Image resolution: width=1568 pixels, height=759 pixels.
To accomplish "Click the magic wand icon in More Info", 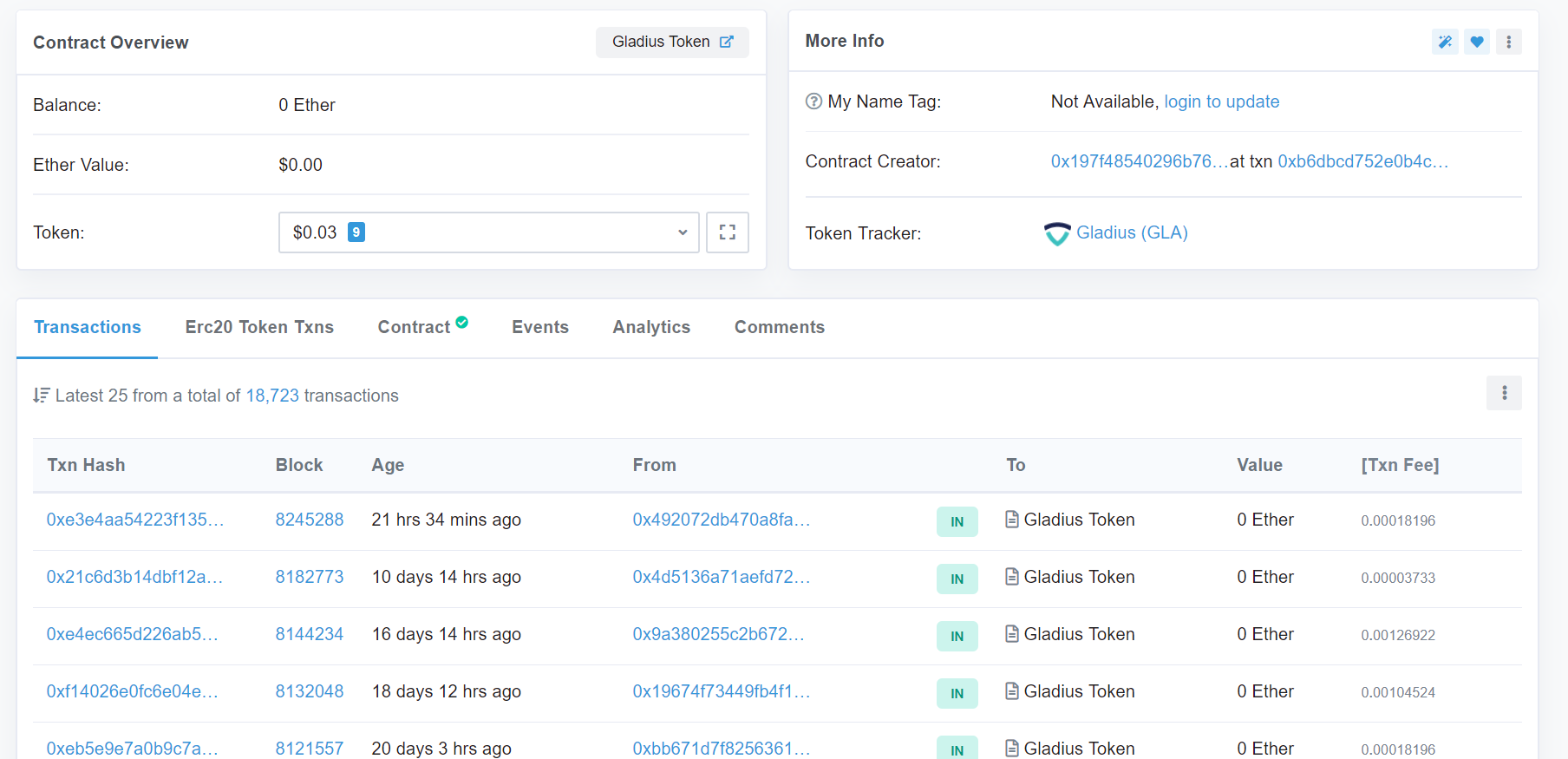I will click(x=1445, y=42).
